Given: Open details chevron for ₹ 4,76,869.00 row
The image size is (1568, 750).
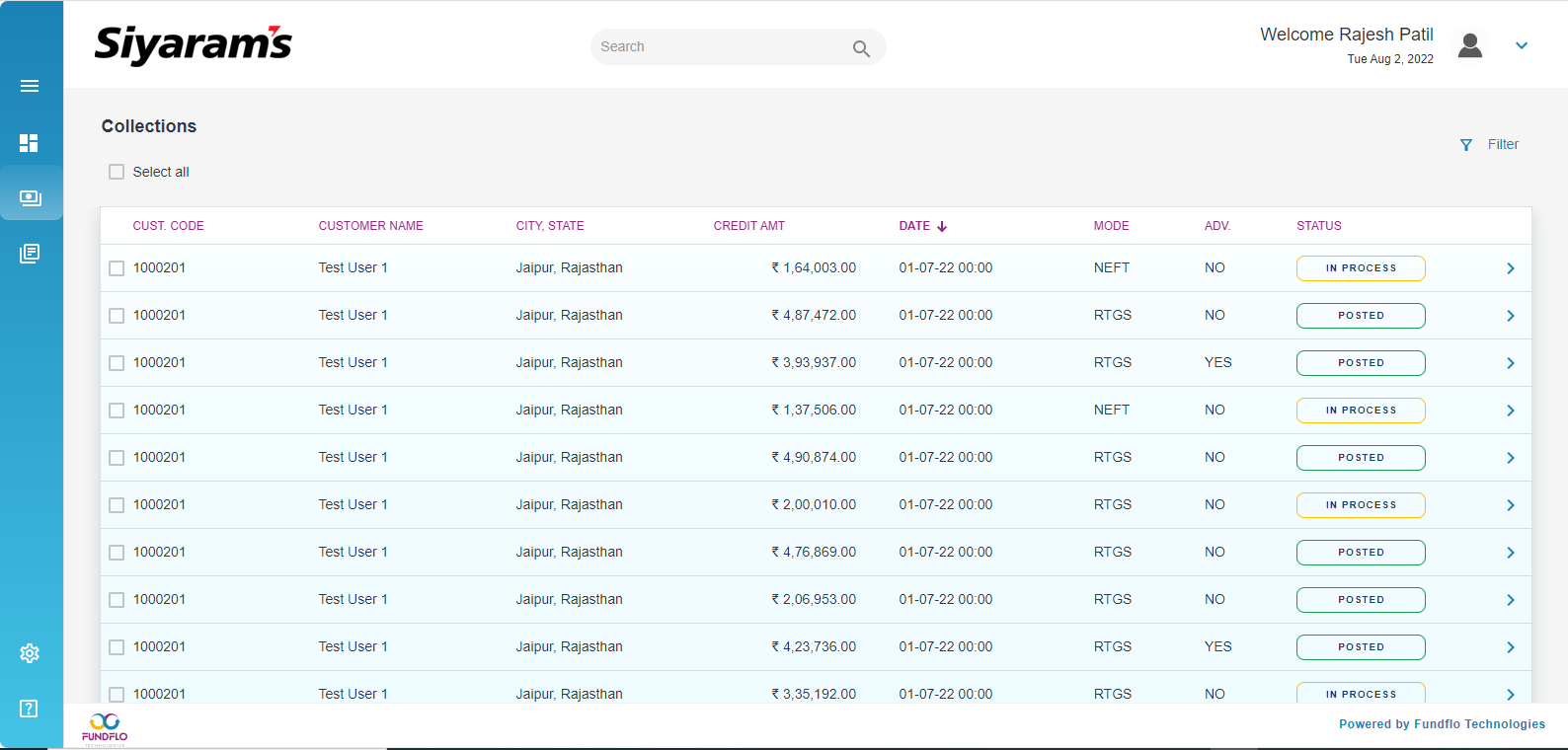Looking at the screenshot, I should click(x=1511, y=553).
